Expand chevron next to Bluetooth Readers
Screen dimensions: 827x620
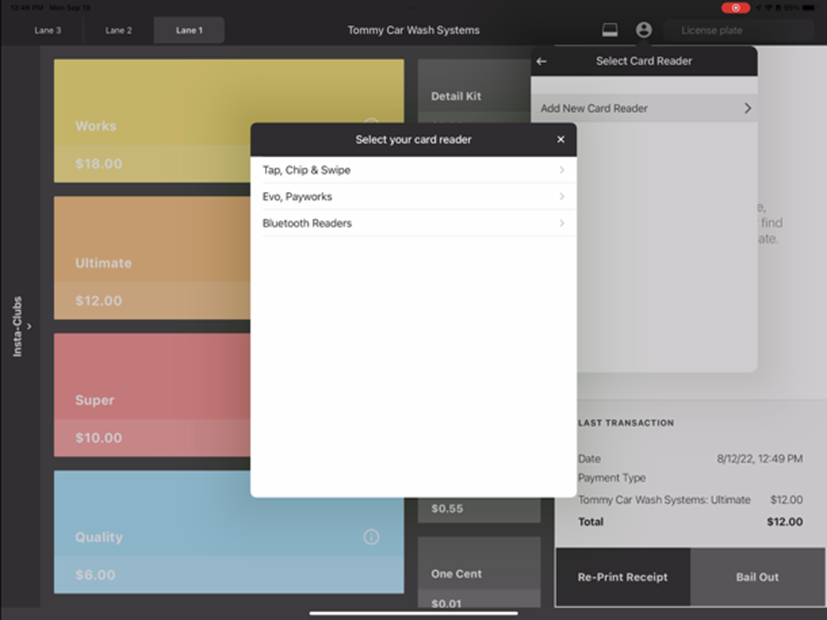(x=562, y=223)
